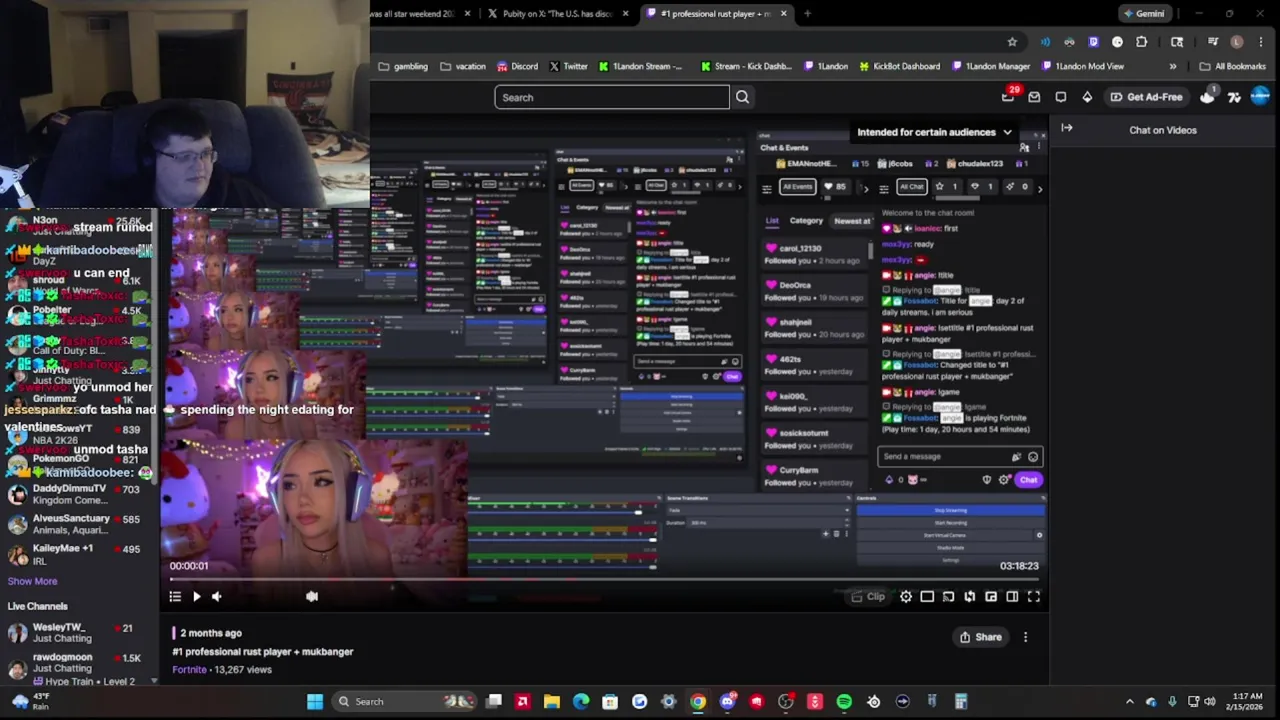Click the Clip button on player
Image resolution: width=1280 pixels, height=720 pixels.
pos(868,597)
